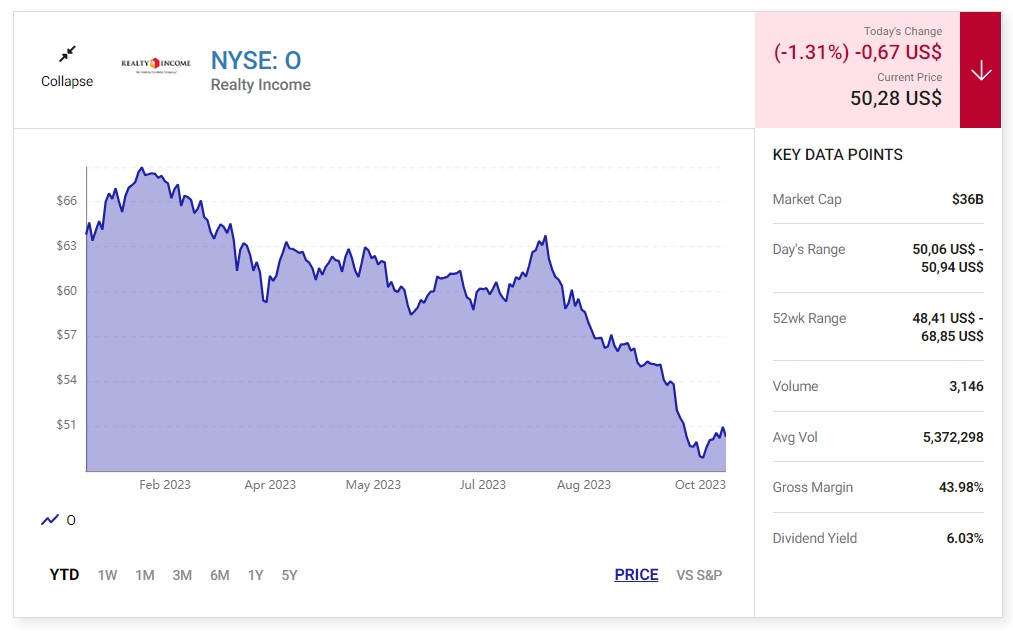
Task: Click the Realty Income logo
Action: coord(155,65)
